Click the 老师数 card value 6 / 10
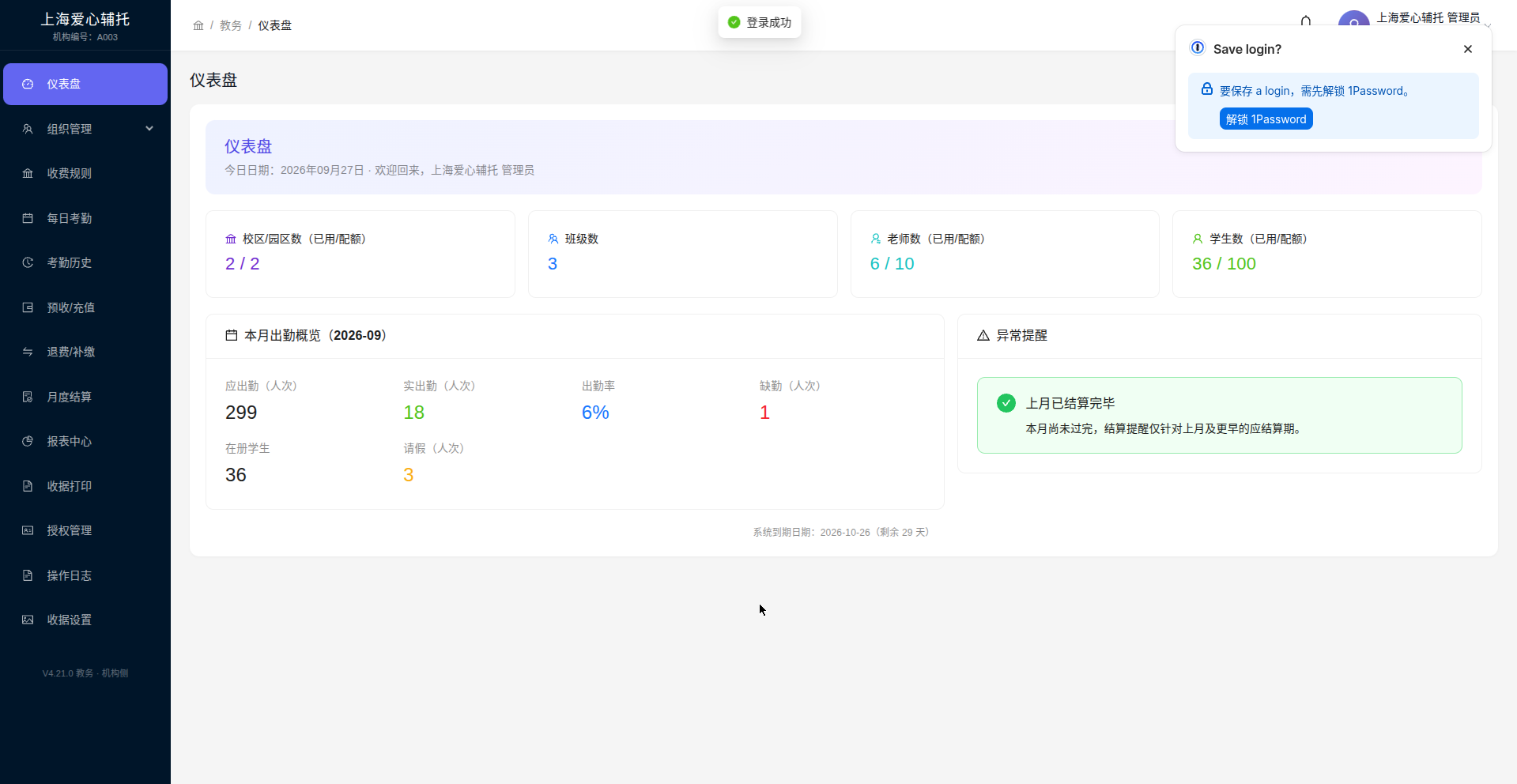This screenshot has width=1517, height=784. click(892, 264)
